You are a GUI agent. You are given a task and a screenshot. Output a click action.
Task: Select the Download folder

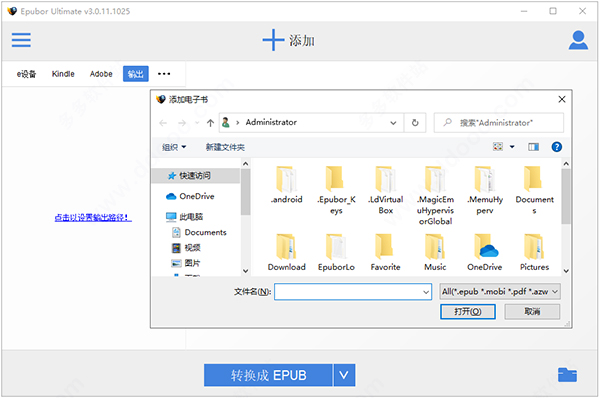(286, 253)
